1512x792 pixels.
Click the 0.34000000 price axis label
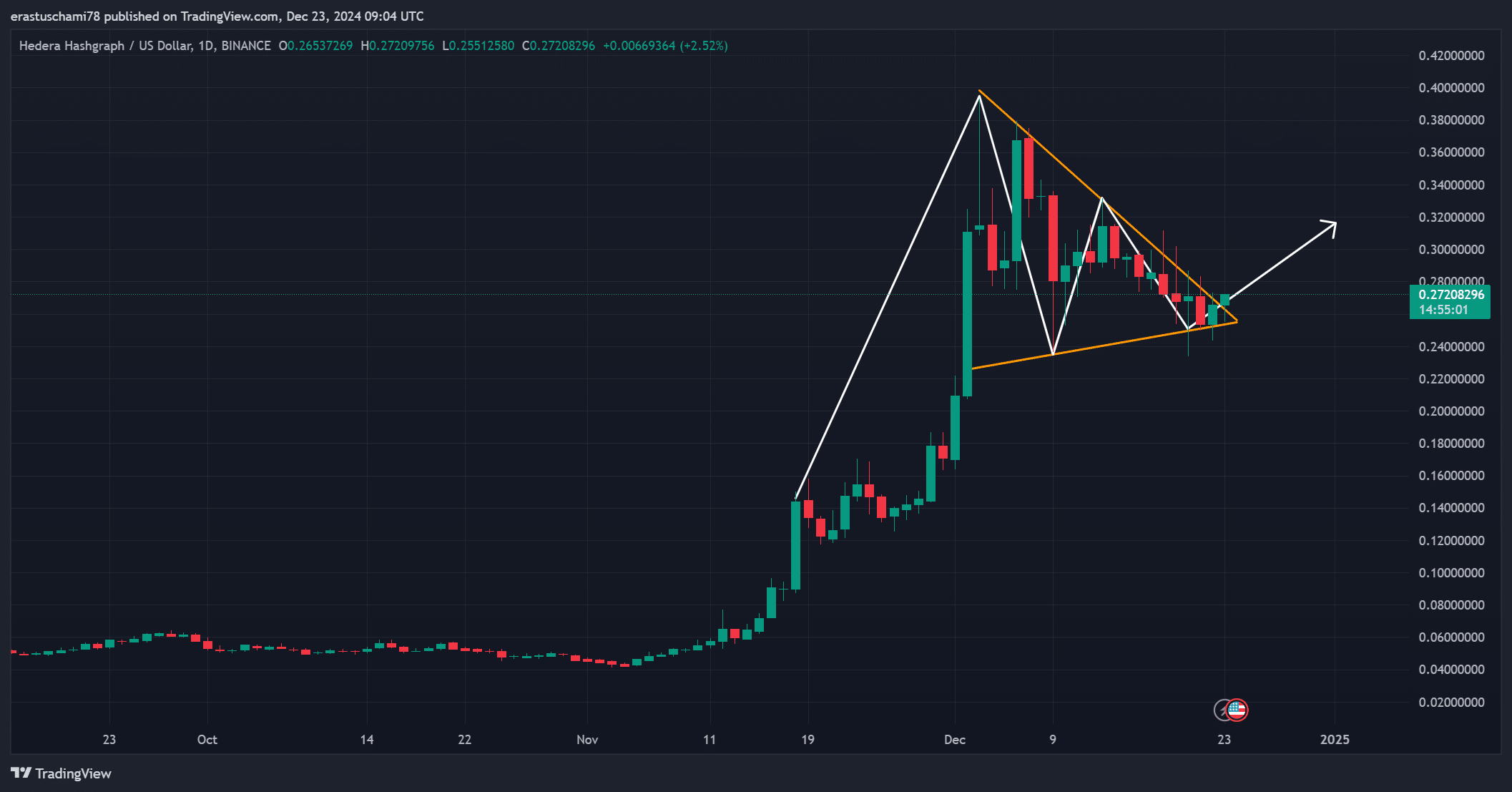coord(1452,185)
